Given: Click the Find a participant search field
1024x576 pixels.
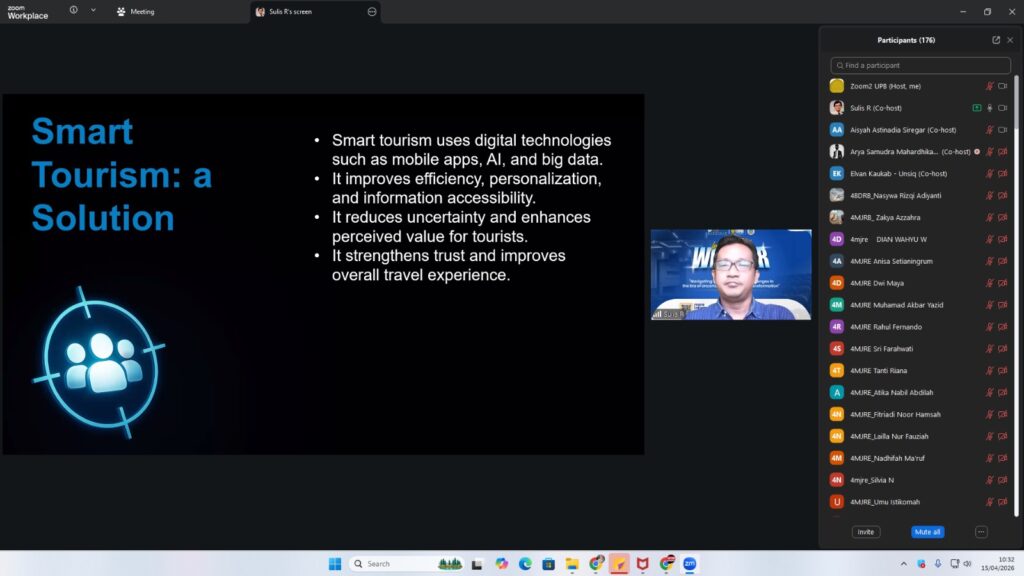Looking at the screenshot, I should [x=920, y=65].
